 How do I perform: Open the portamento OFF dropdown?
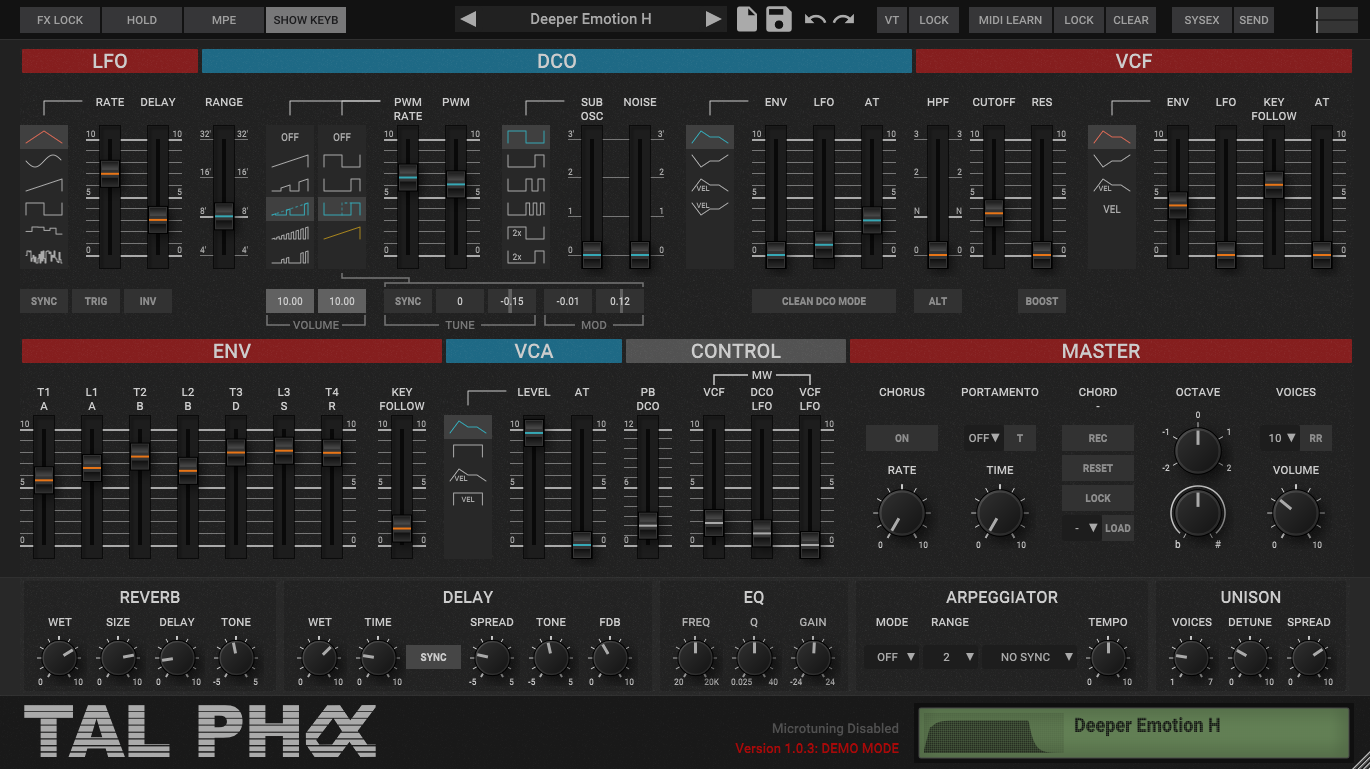[x=984, y=438]
